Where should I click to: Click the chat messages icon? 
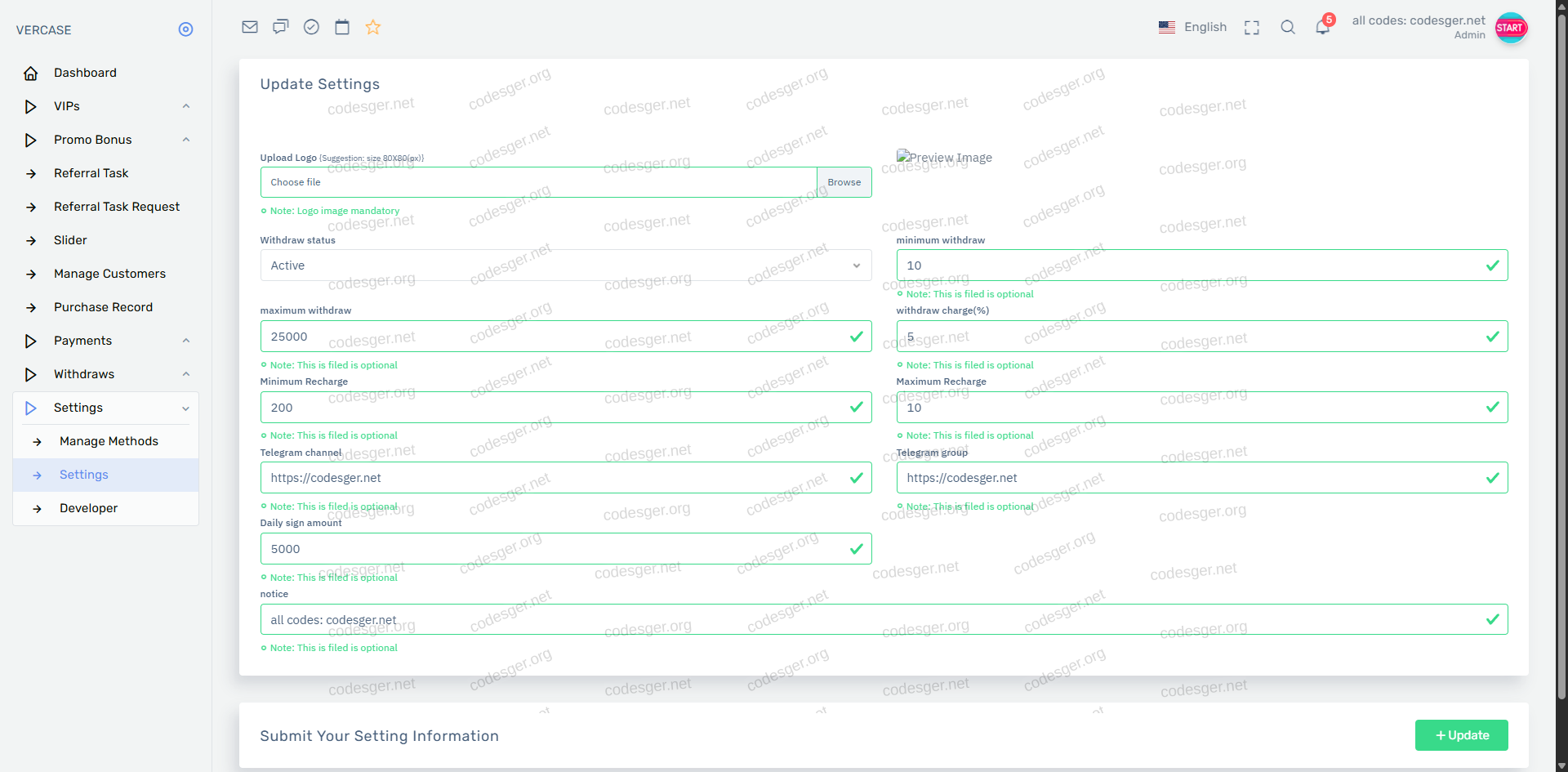(281, 27)
